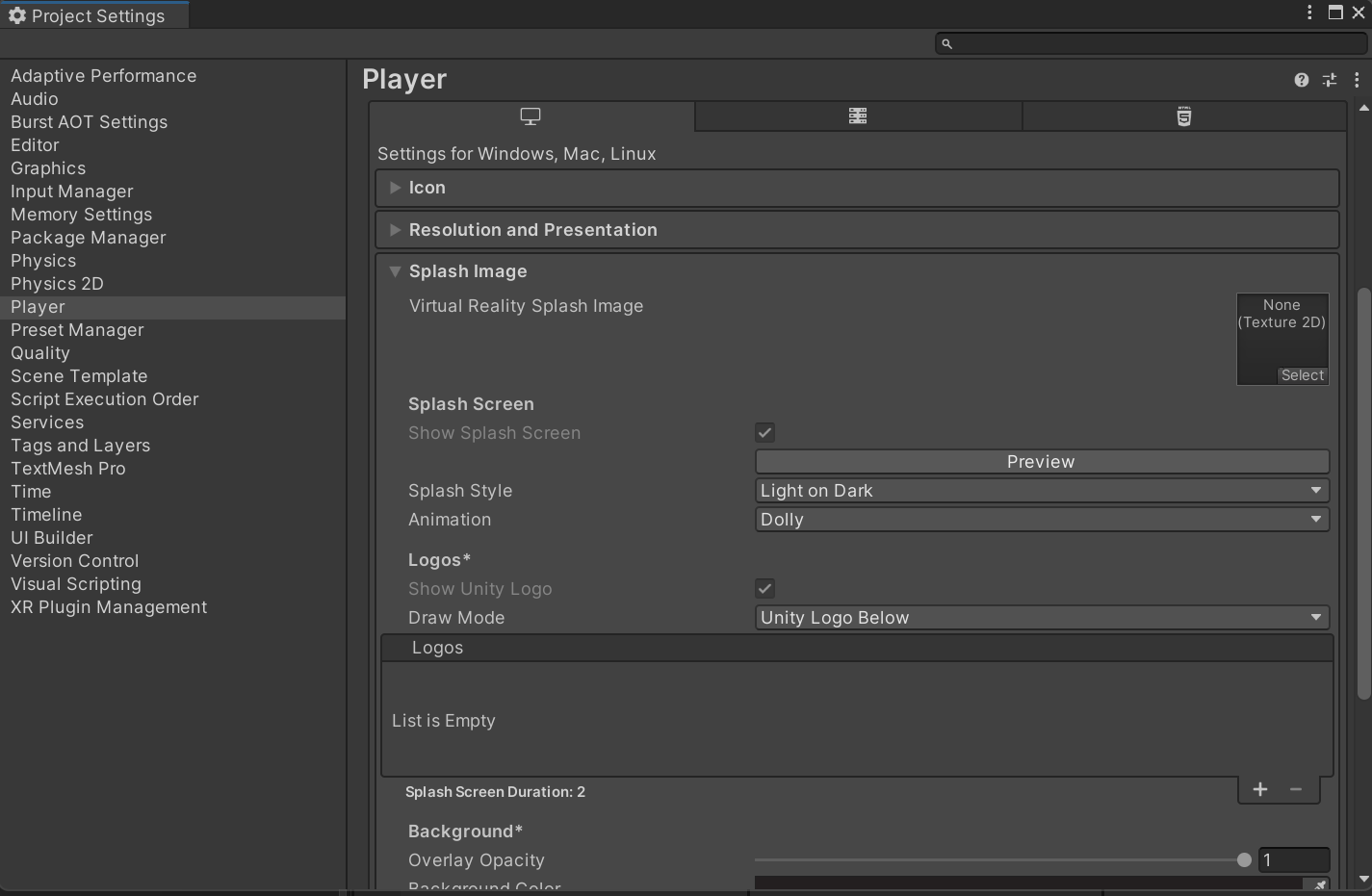
Task: Open the Animation dropdown set to Dolly
Action: click(x=1042, y=520)
